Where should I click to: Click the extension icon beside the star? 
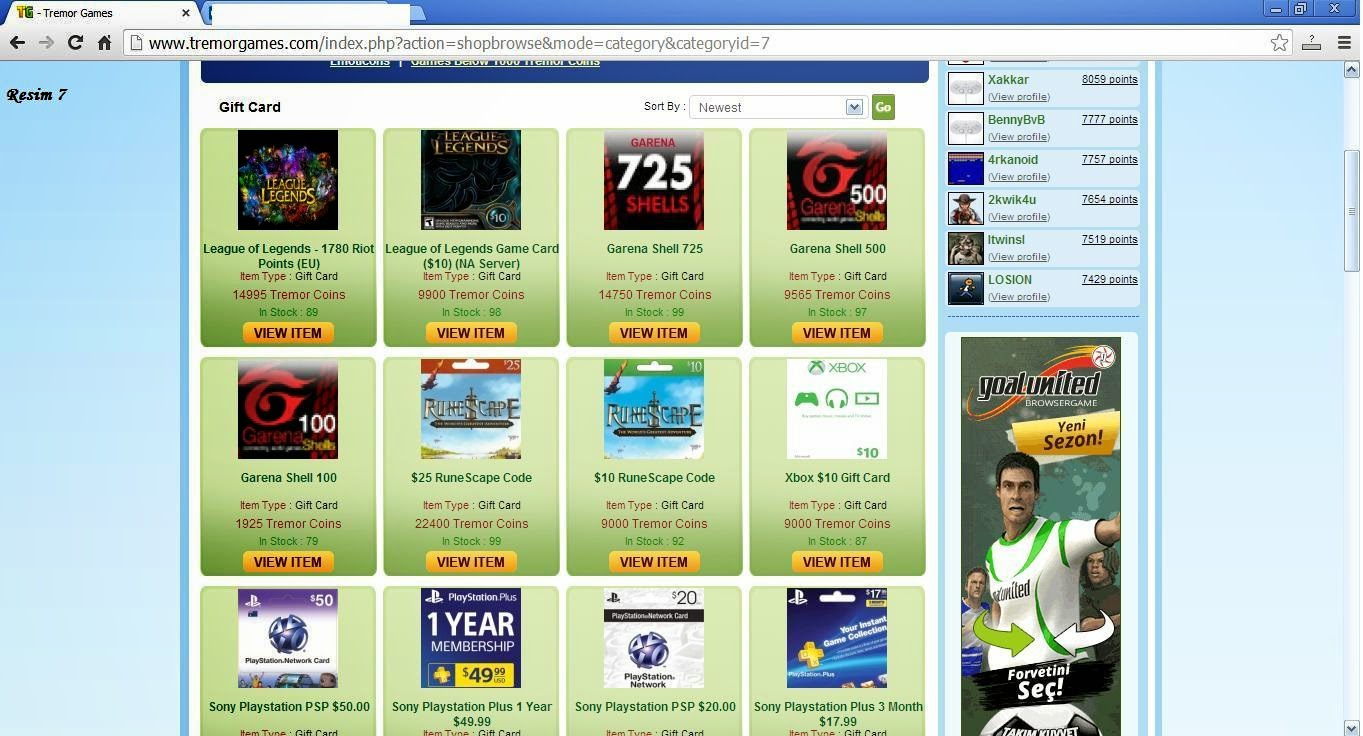pos(1312,42)
